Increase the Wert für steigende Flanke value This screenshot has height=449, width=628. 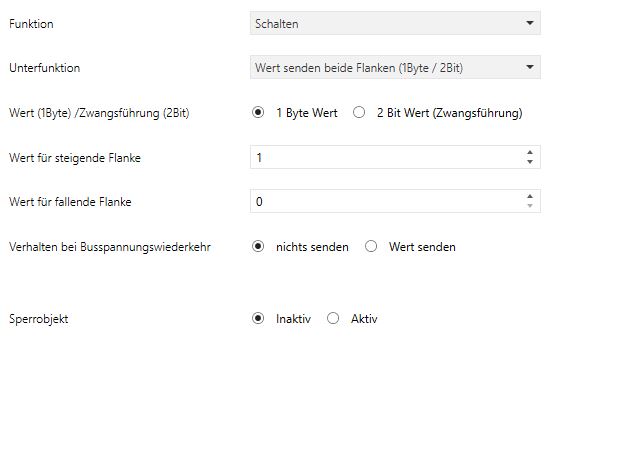530,153
